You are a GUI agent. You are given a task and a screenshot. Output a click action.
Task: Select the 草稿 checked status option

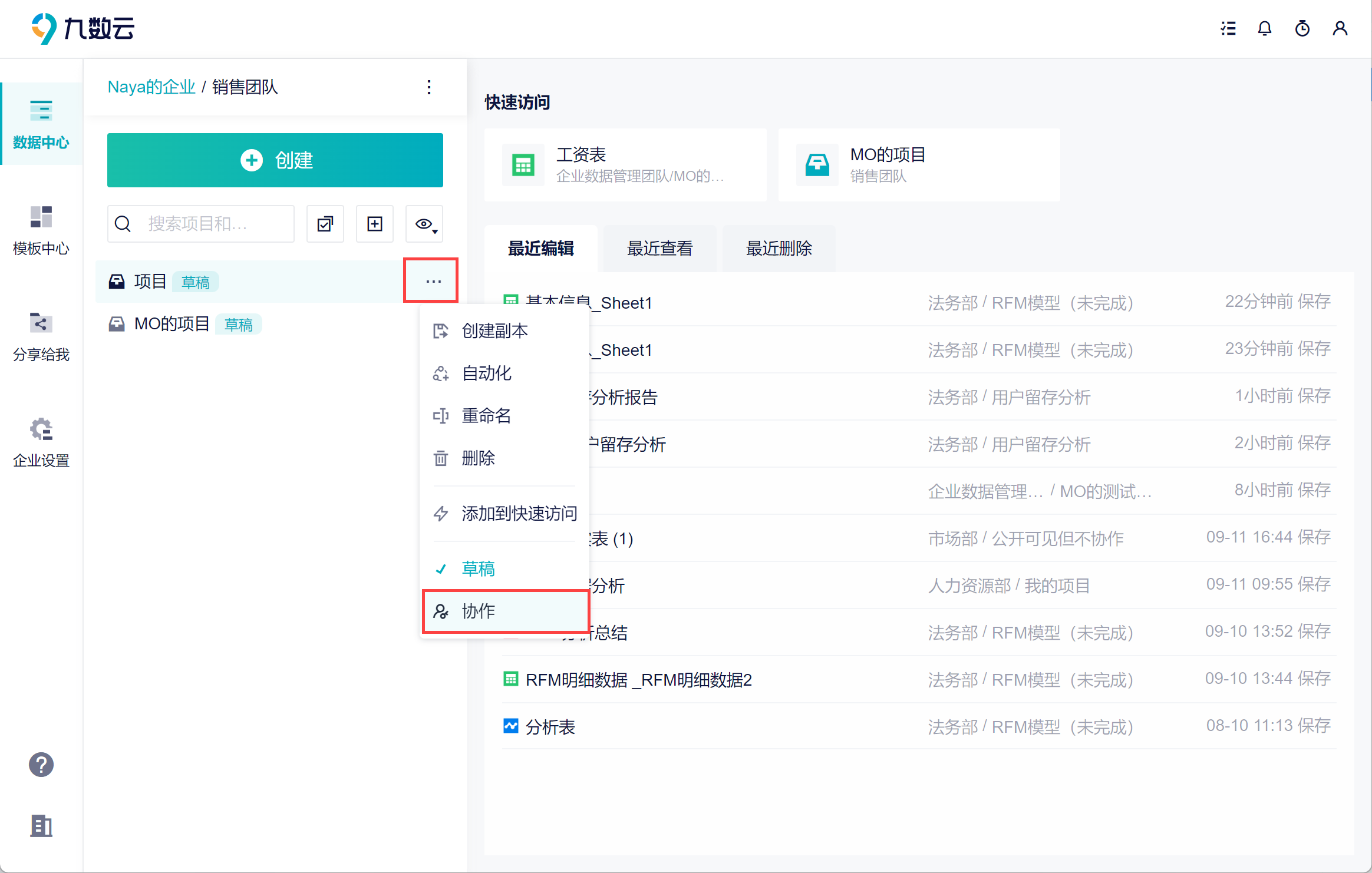click(x=478, y=568)
